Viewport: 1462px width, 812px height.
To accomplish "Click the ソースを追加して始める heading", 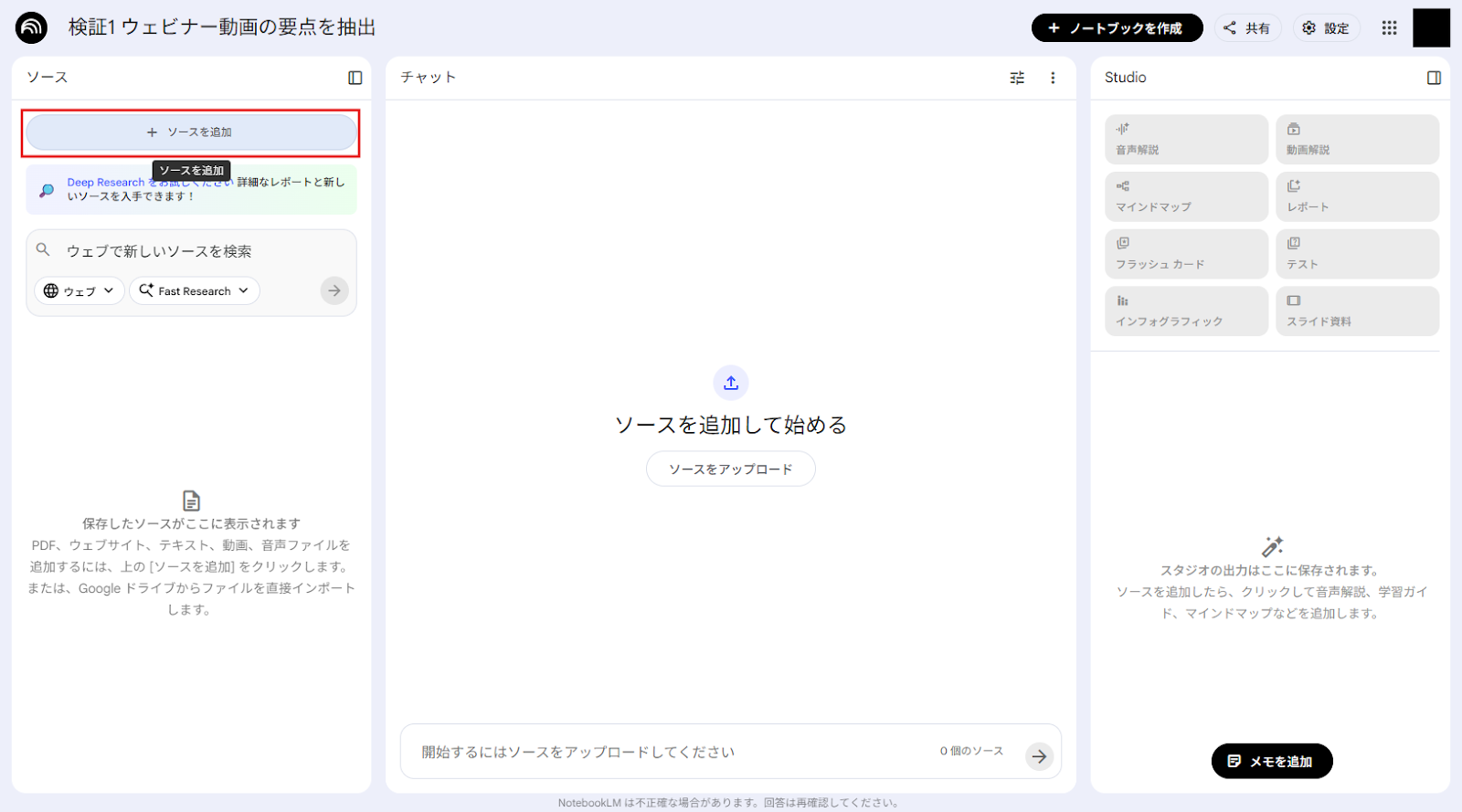I will point(731,425).
